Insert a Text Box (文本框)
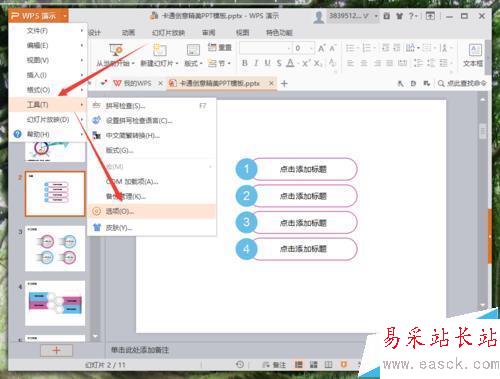Screen dimensions: 500x379 pyautogui.click(x=474, y=55)
